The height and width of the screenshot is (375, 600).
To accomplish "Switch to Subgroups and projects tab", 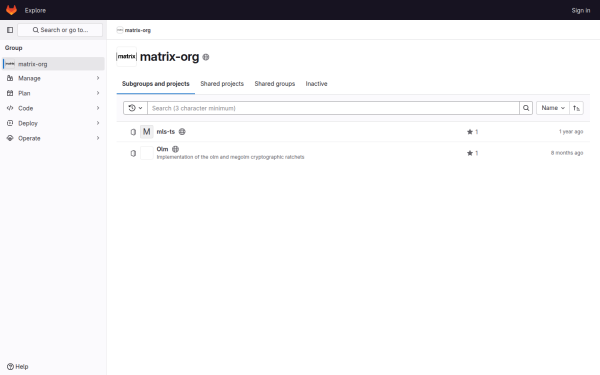I will coord(156,84).
